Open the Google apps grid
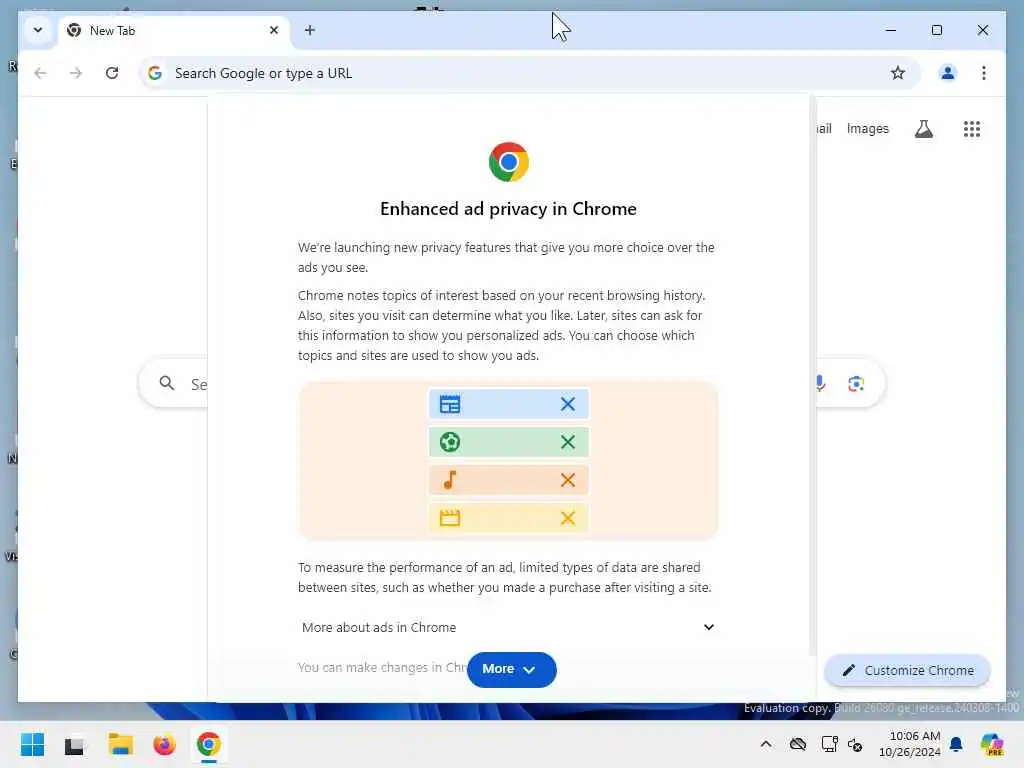The height and width of the screenshot is (768, 1024). tap(972, 129)
